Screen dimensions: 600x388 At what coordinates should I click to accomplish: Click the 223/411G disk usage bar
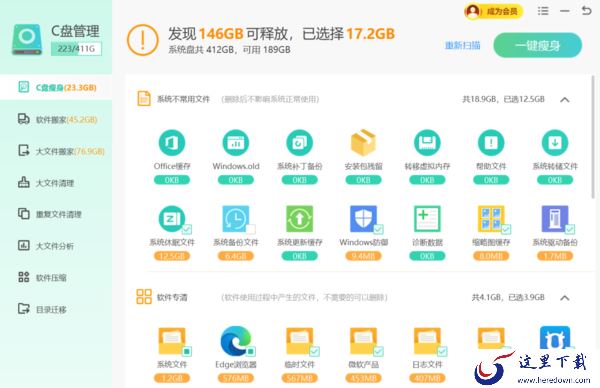point(76,49)
